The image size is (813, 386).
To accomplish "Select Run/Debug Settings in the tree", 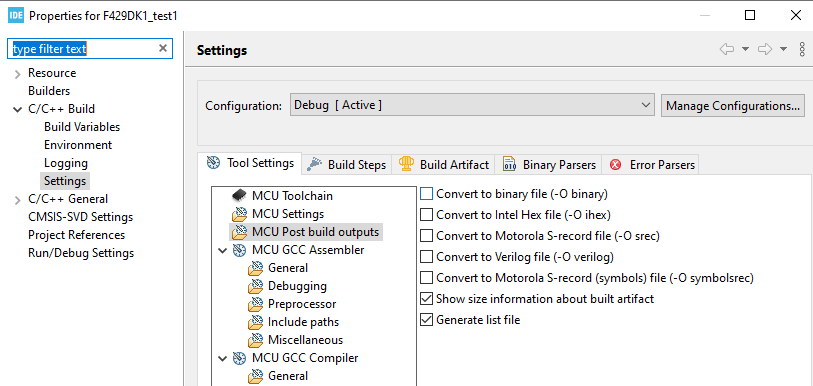I will [x=81, y=253].
